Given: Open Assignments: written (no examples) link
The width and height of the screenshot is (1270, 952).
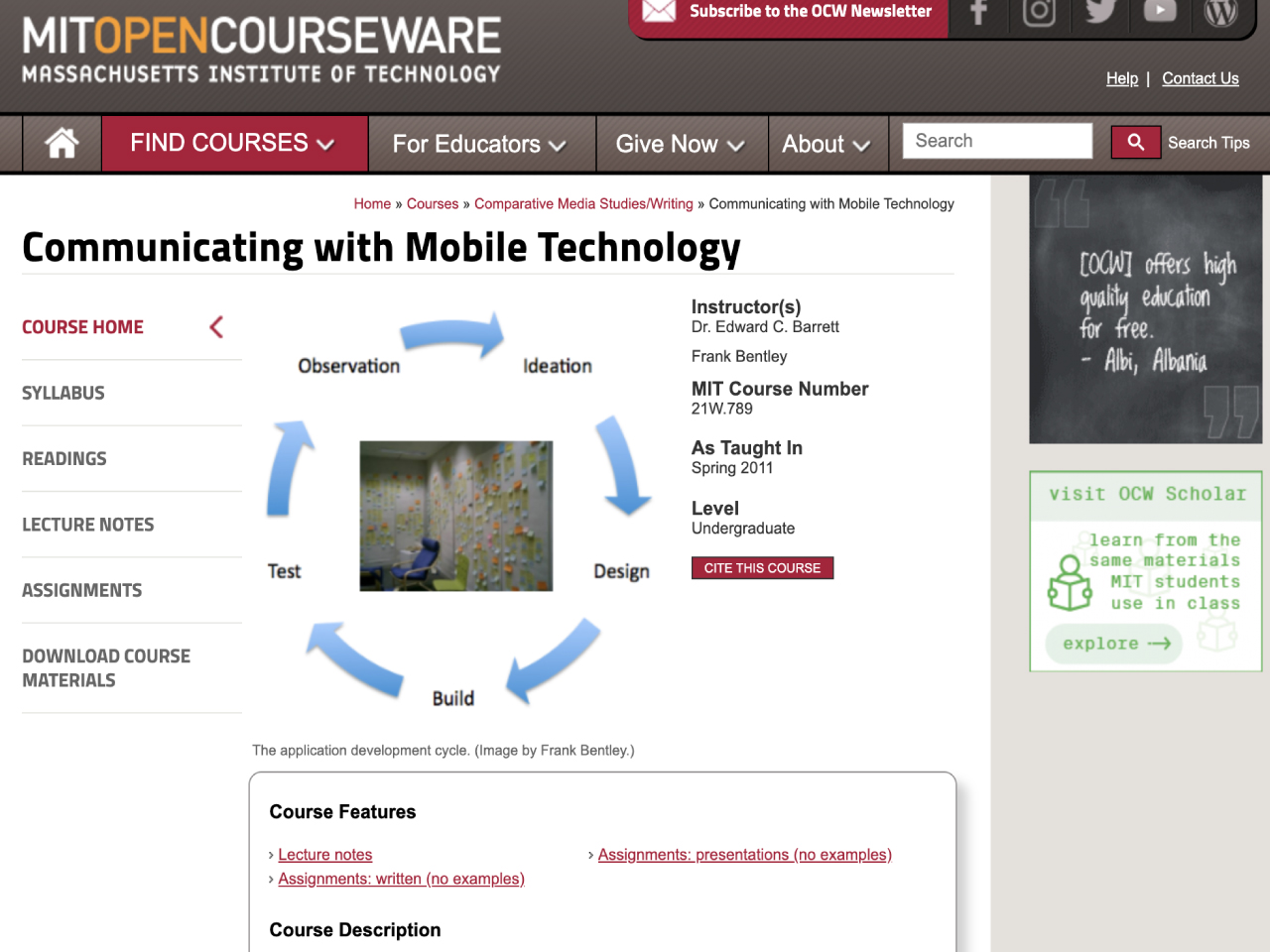Looking at the screenshot, I should [401, 879].
